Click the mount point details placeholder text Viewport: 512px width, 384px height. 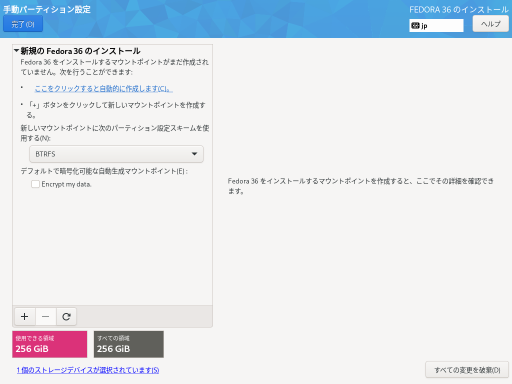coord(360,186)
